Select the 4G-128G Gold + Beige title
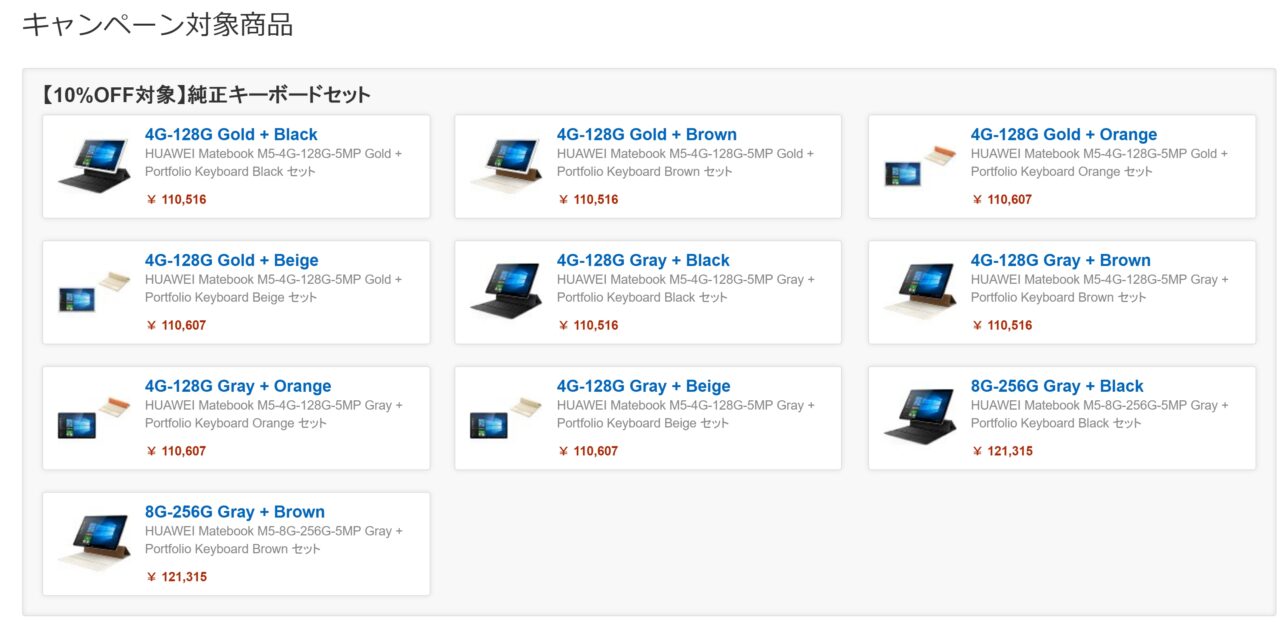 (231, 261)
